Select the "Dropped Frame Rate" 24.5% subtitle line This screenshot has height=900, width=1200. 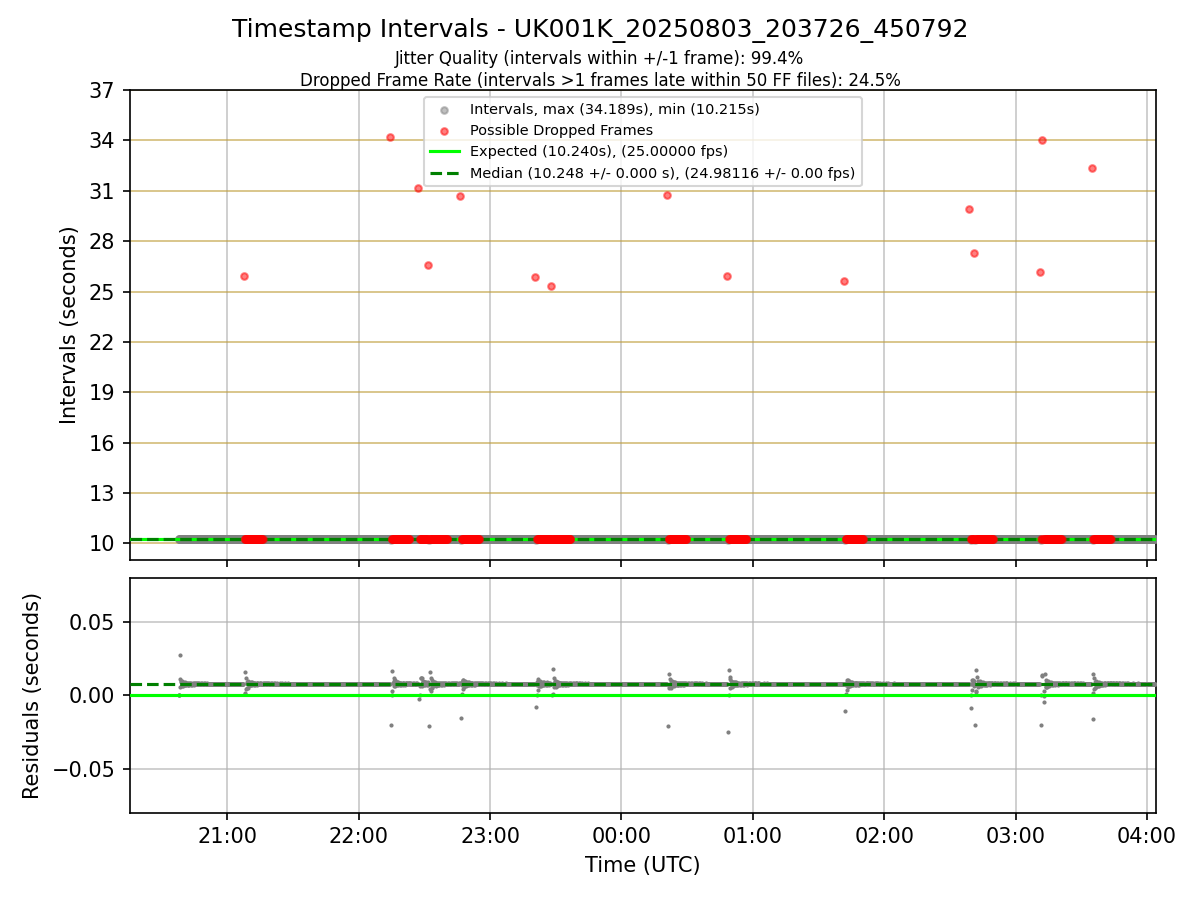[600, 80]
